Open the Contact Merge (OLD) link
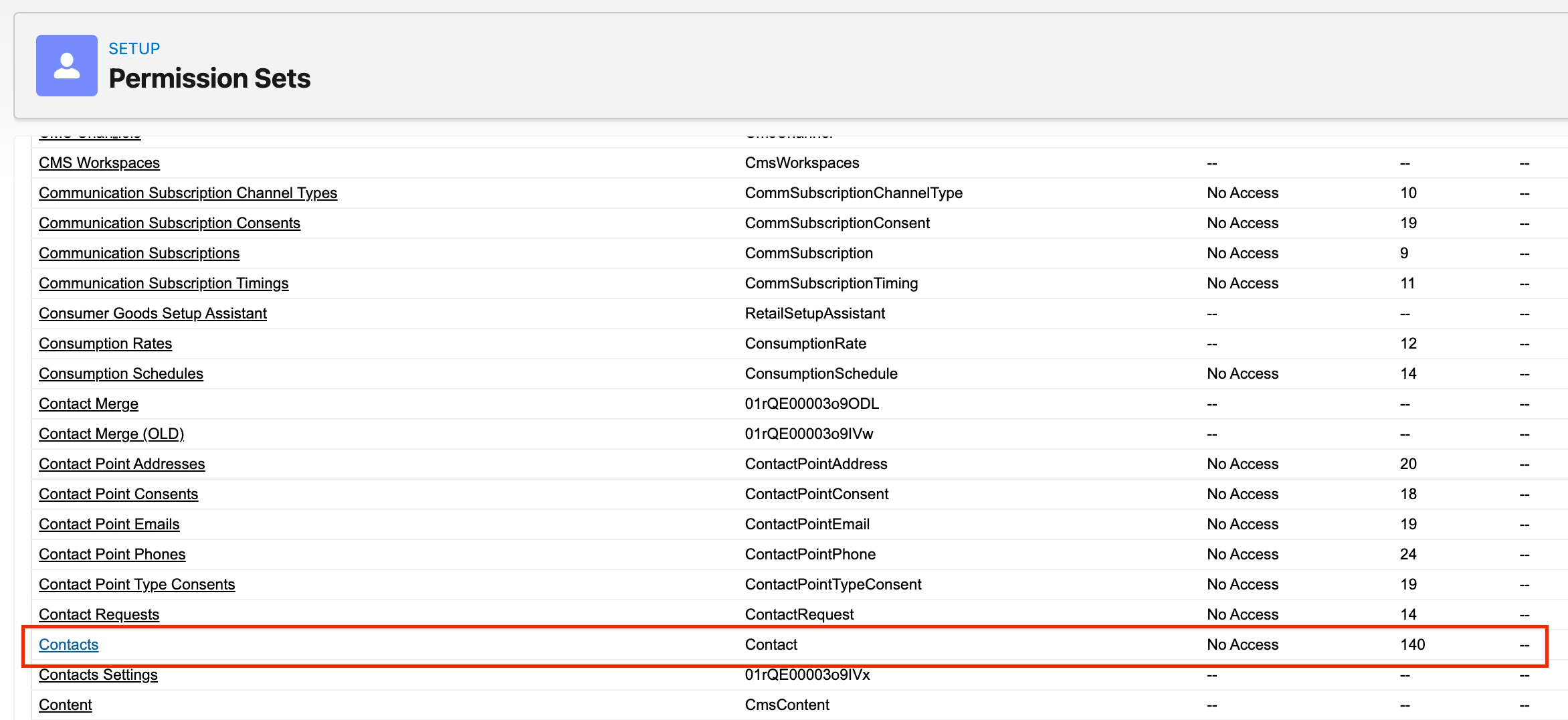Image resolution: width=1568 pixels, height=720 pixels. tap(111, 434)
